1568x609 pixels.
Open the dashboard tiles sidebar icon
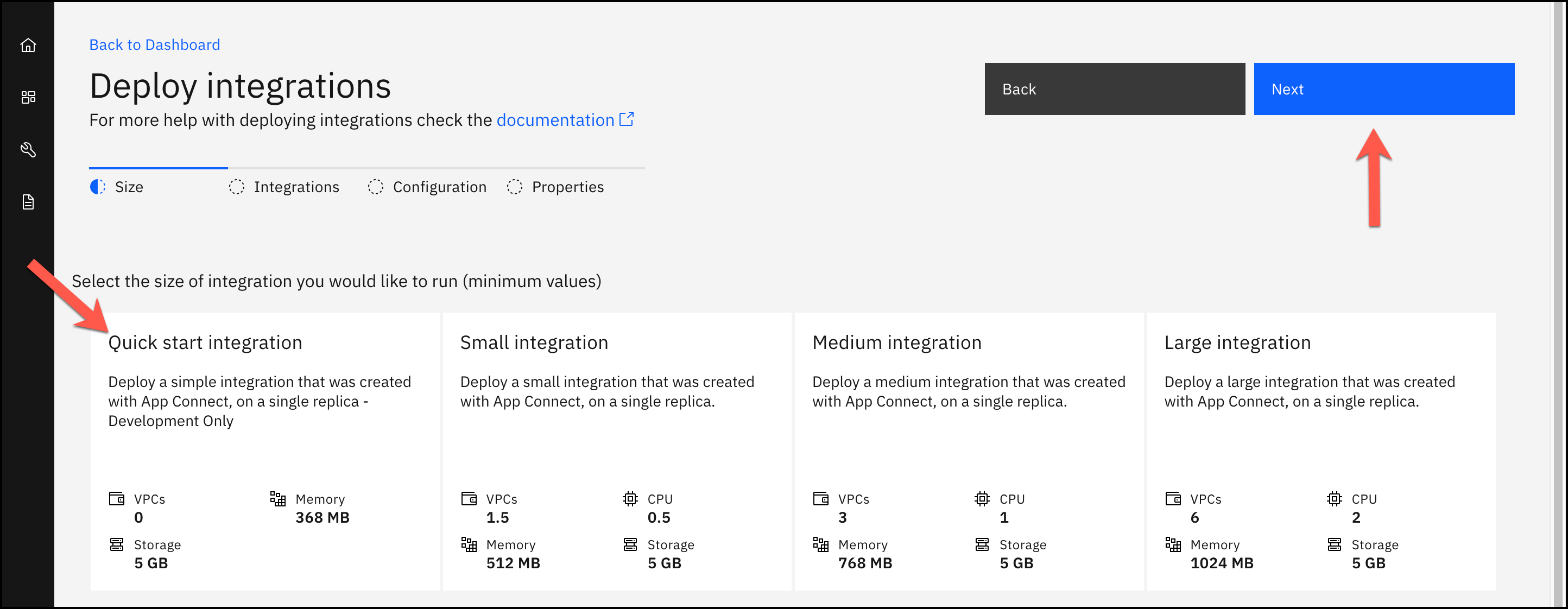click(x=28, y=97)
